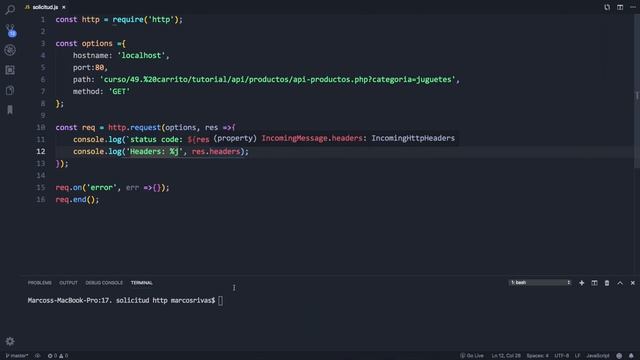Switch to the Debug Console tab
Screen dimensions: 640x360
(104, 283)
